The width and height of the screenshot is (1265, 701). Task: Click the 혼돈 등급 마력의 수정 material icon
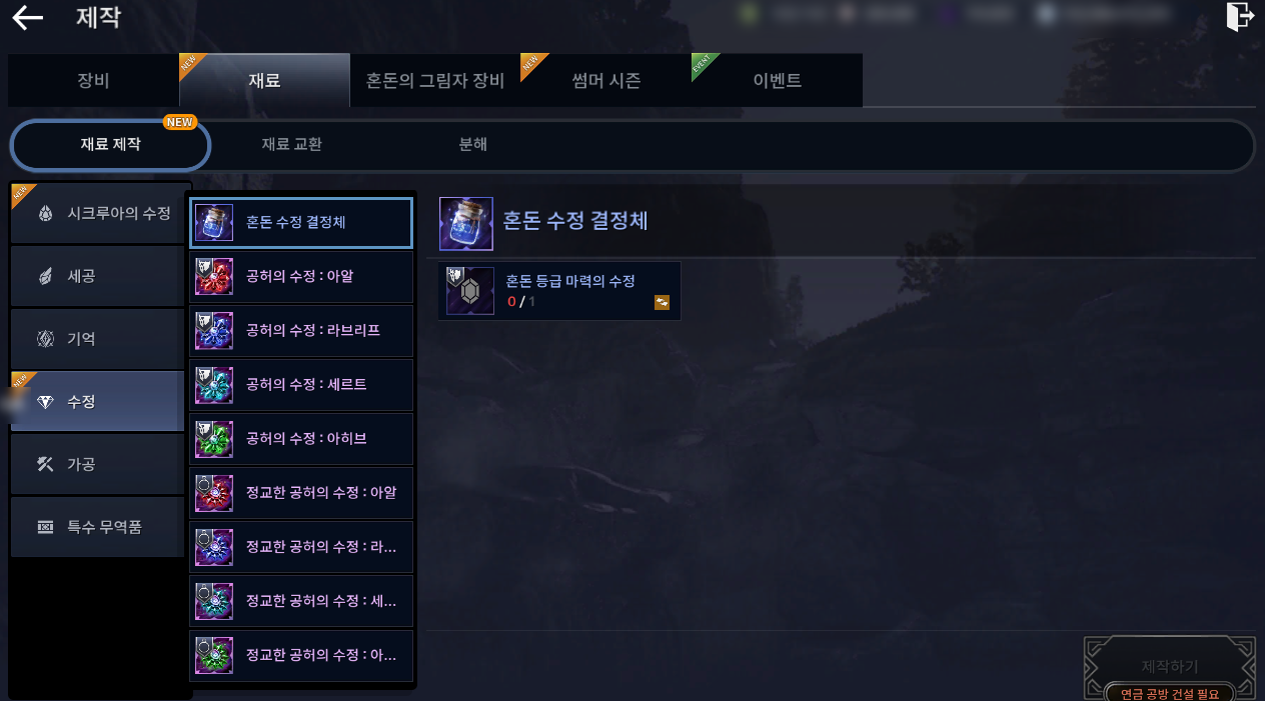[470, 291]
